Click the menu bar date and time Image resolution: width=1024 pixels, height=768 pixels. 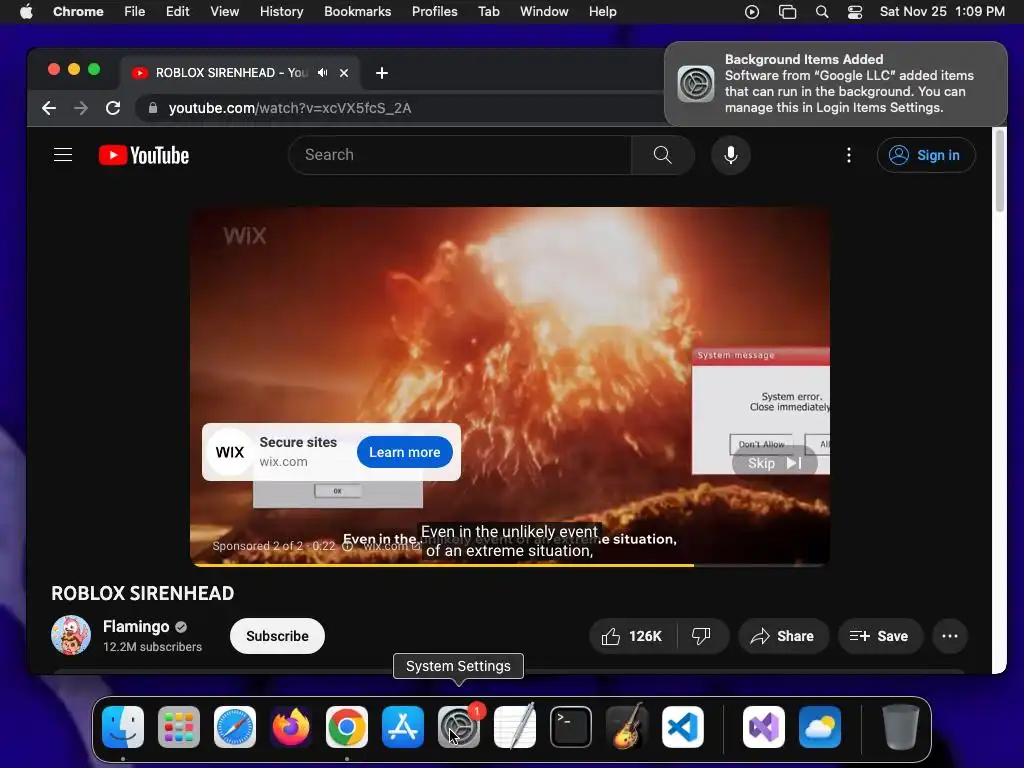click(x=942, y=12)
